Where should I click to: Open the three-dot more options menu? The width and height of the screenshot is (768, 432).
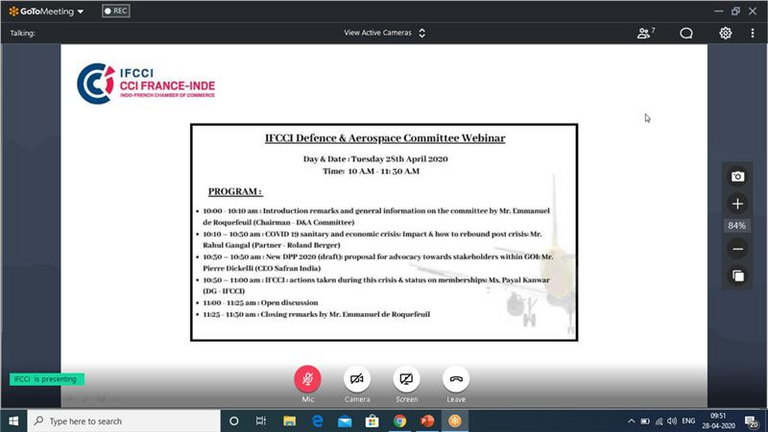tap(753, 33)
